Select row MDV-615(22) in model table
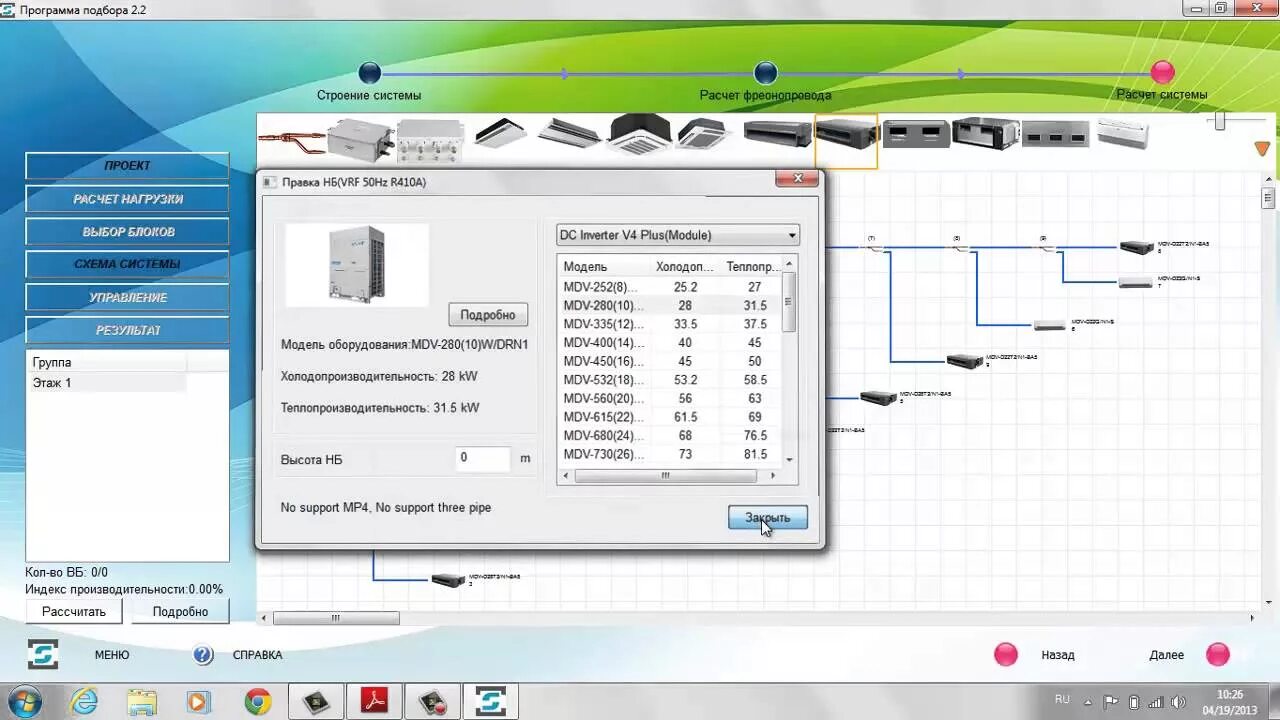 669,417
